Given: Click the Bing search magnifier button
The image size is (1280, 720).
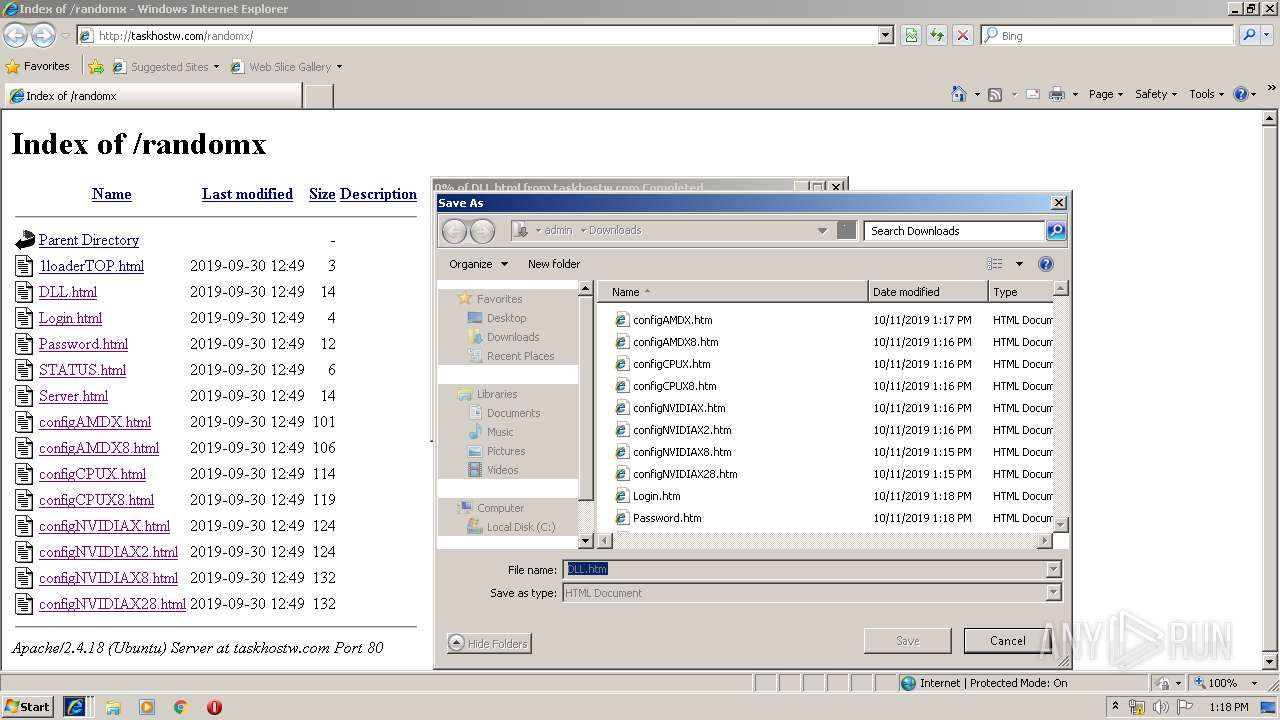Looking at the screenshot, I should (1249, 36).
